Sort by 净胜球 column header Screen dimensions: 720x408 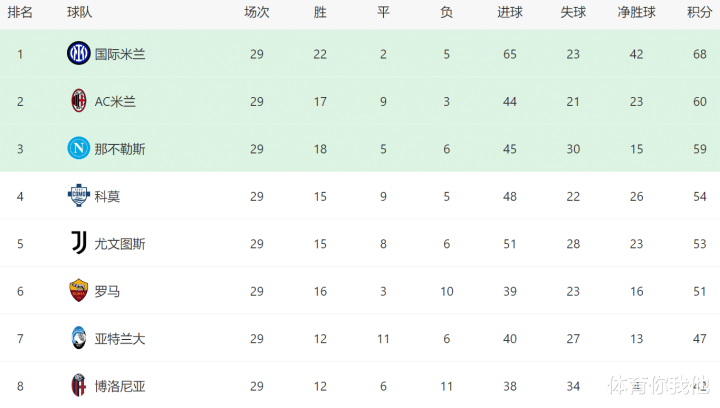tap(636, 13)
